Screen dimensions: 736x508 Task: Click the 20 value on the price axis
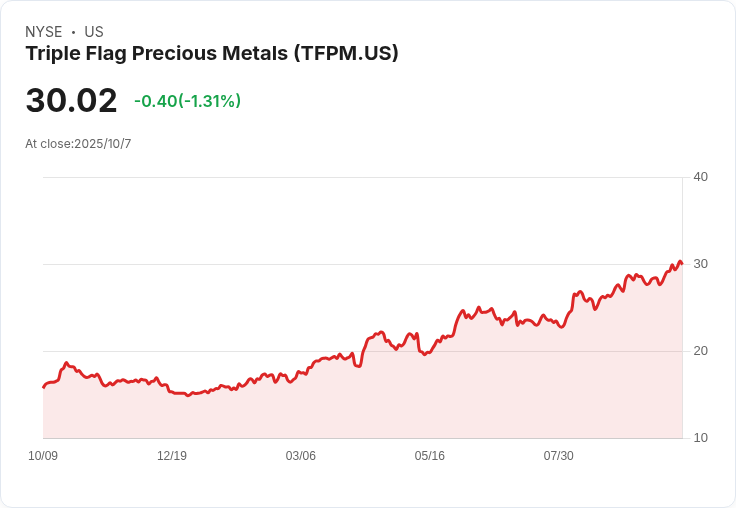click(x=701, y=351)
